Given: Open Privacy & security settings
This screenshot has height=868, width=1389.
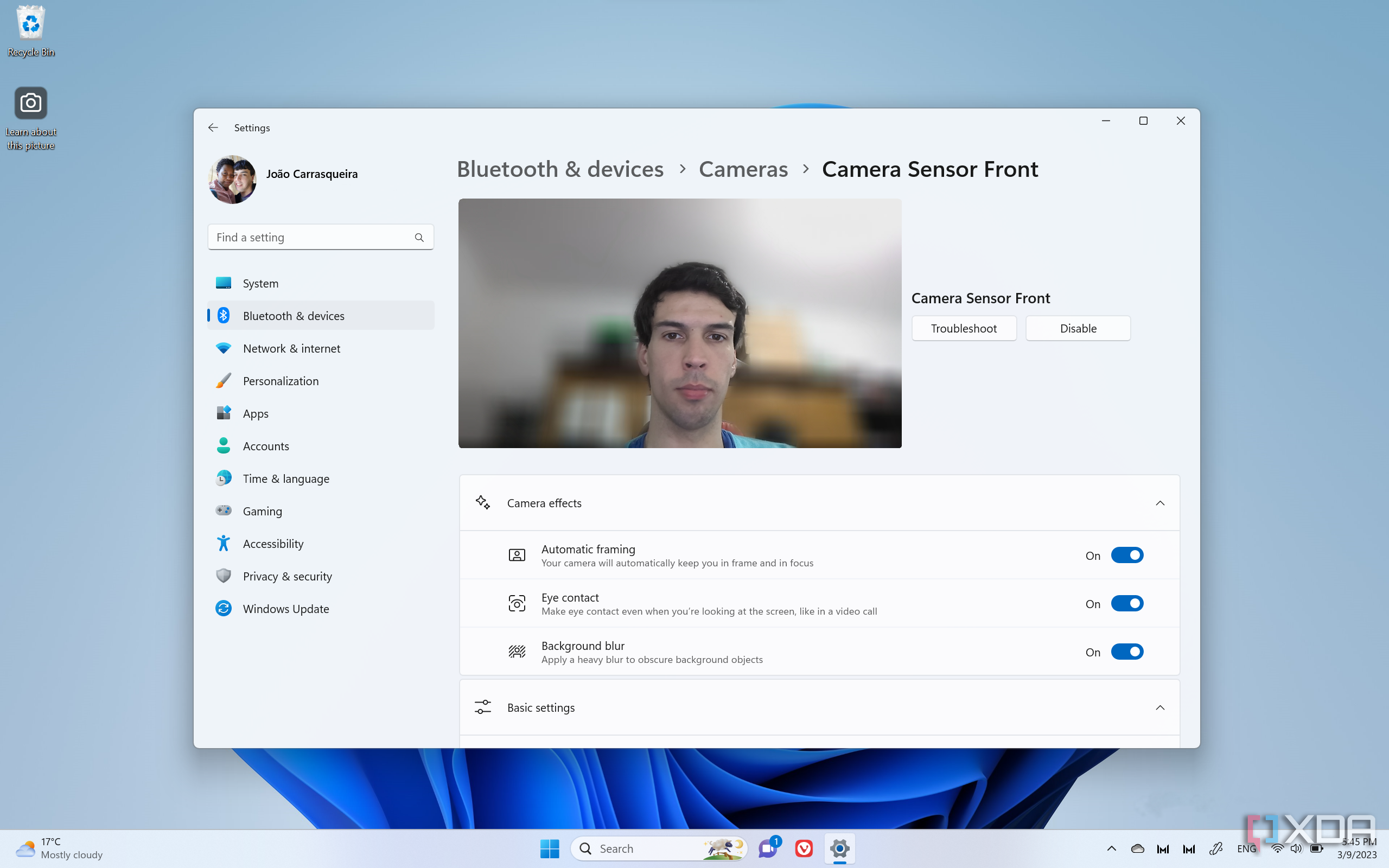Looking at the screenshot, I should point(288,576).
